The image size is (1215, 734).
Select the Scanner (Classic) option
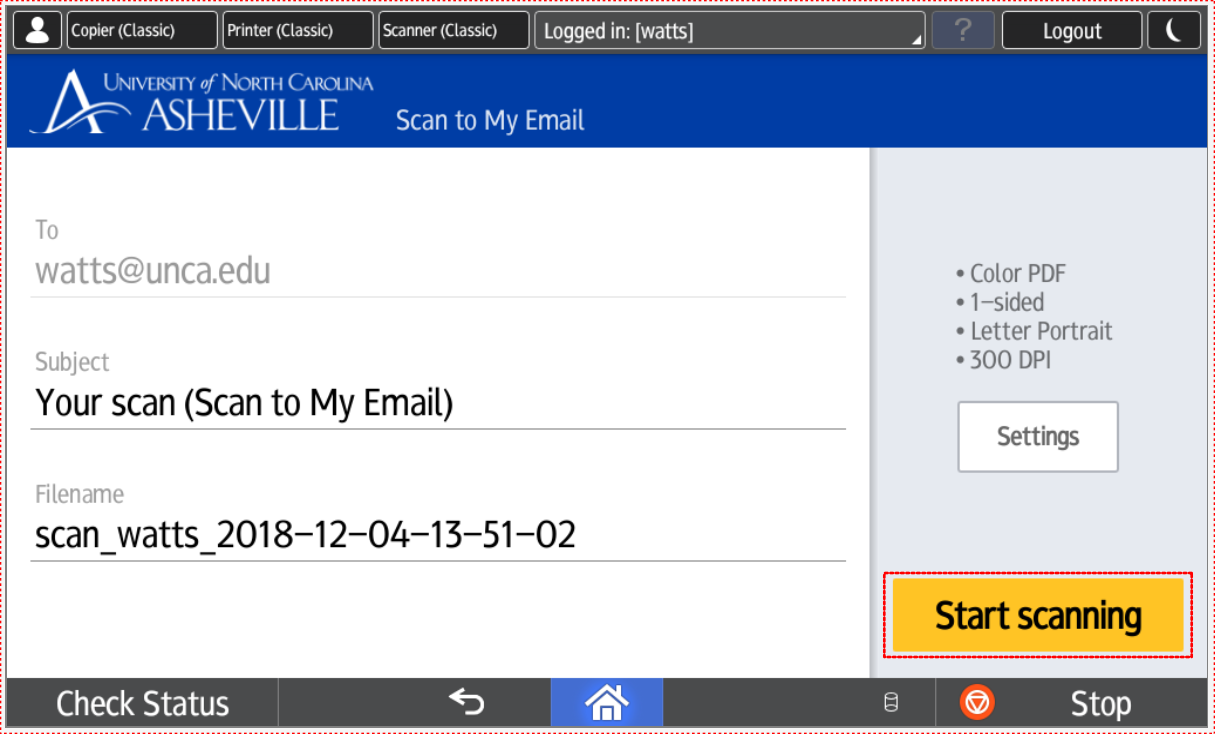point(453,31)
